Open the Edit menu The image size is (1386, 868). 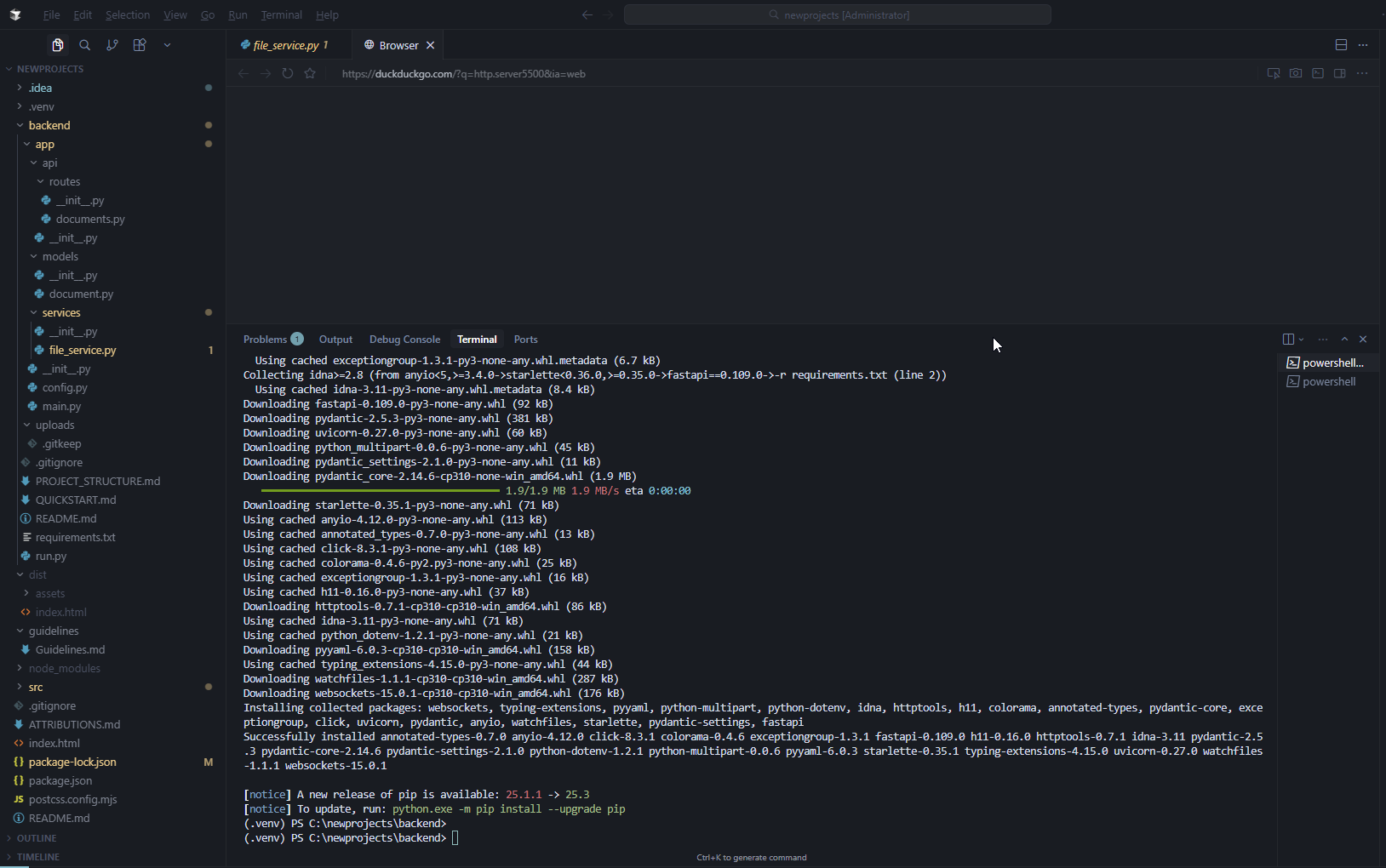point(83,14)
